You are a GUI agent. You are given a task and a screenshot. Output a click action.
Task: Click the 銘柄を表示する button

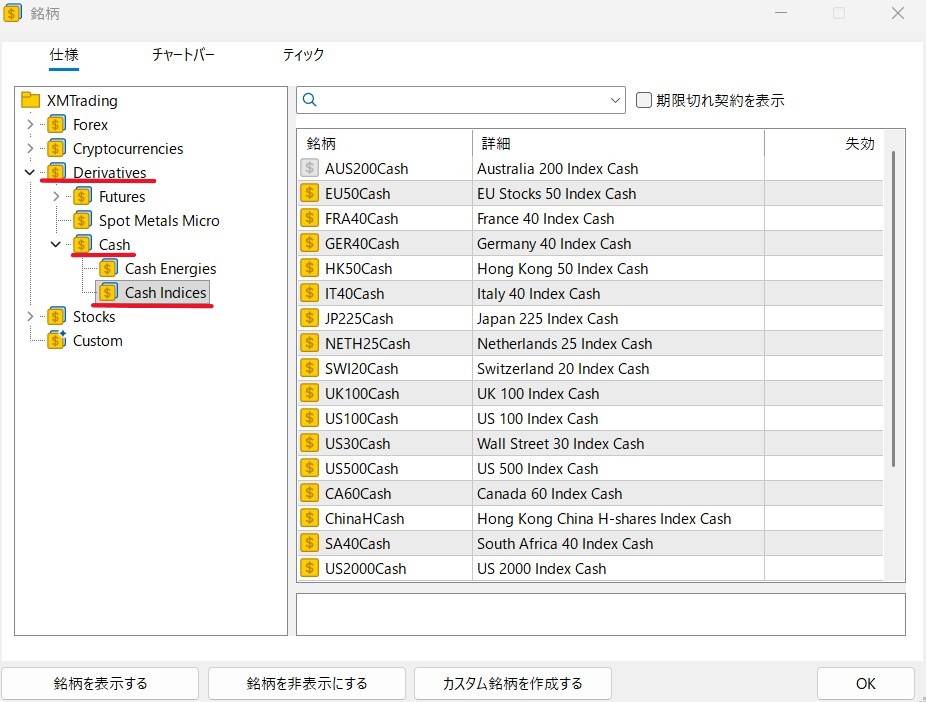coord(100,684)
